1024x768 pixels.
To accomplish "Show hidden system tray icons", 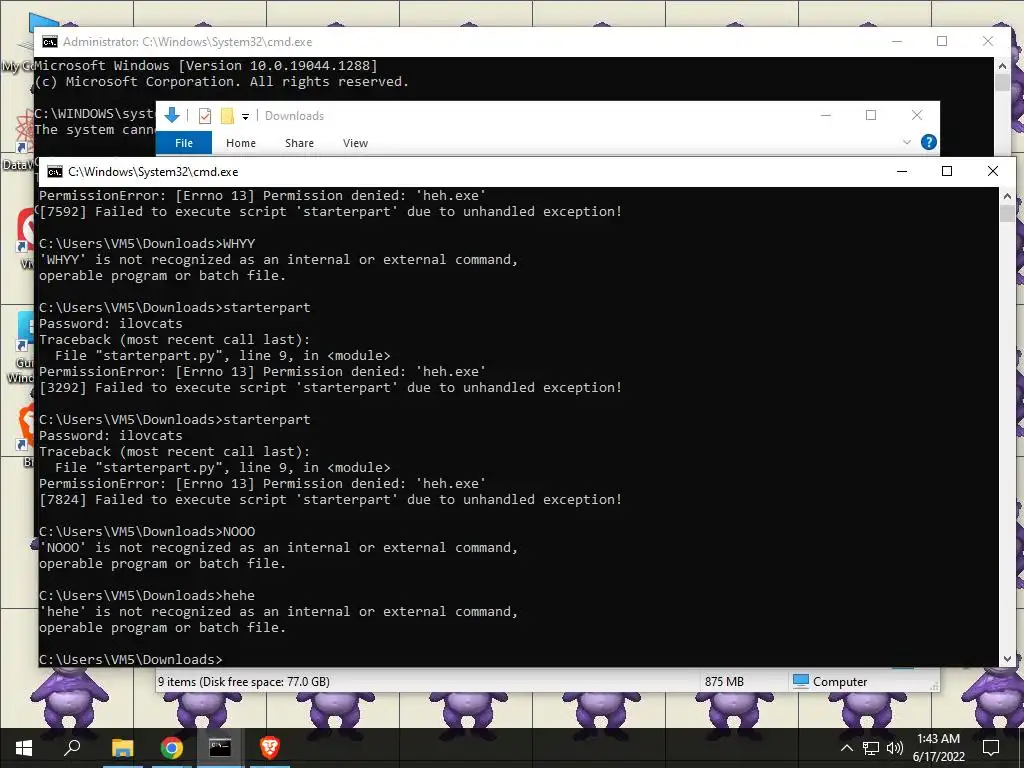I will pos(846,748).
